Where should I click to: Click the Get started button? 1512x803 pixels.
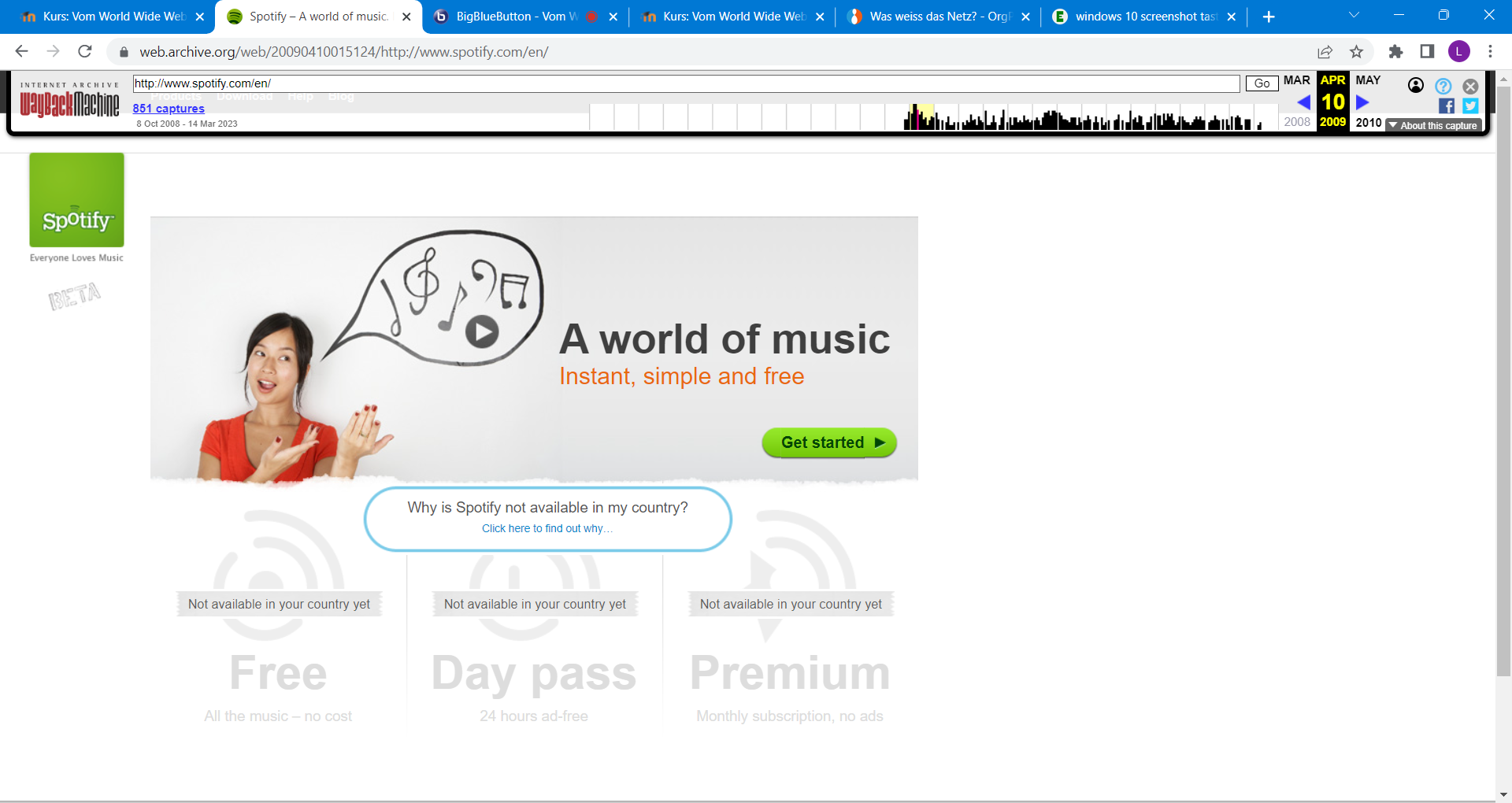(828, 442)
